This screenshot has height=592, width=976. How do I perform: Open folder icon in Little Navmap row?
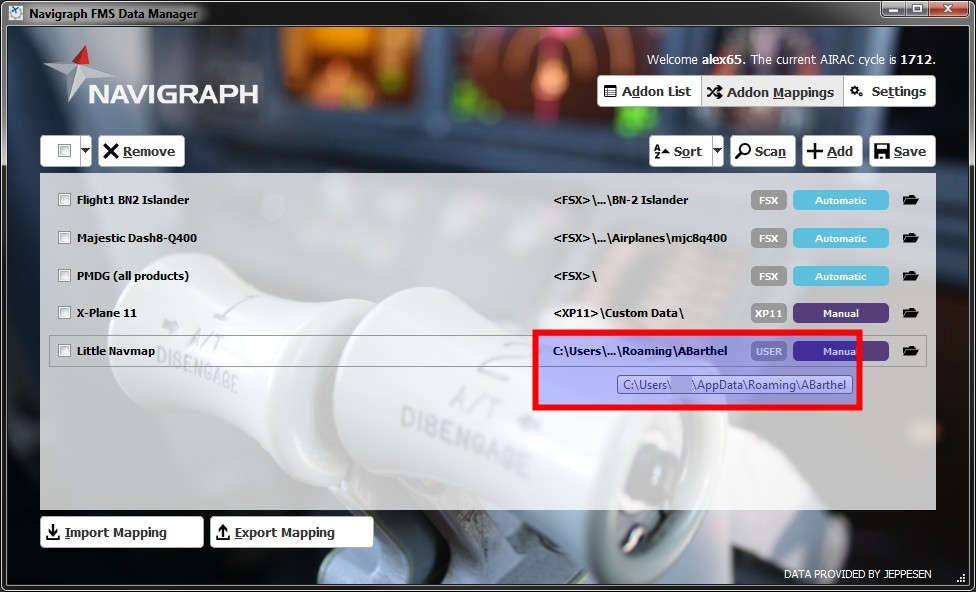coord(910,351)
